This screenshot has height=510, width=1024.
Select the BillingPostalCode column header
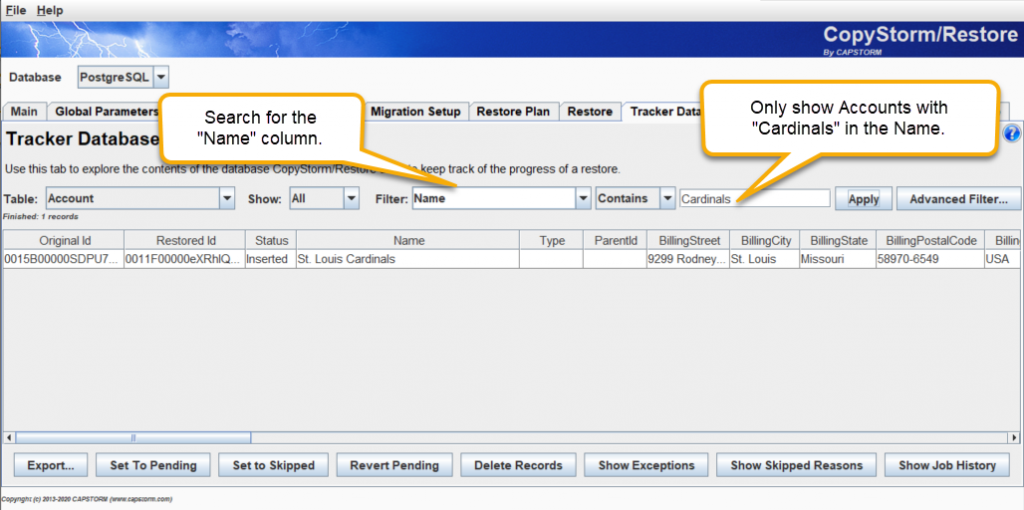pos(931,240)
